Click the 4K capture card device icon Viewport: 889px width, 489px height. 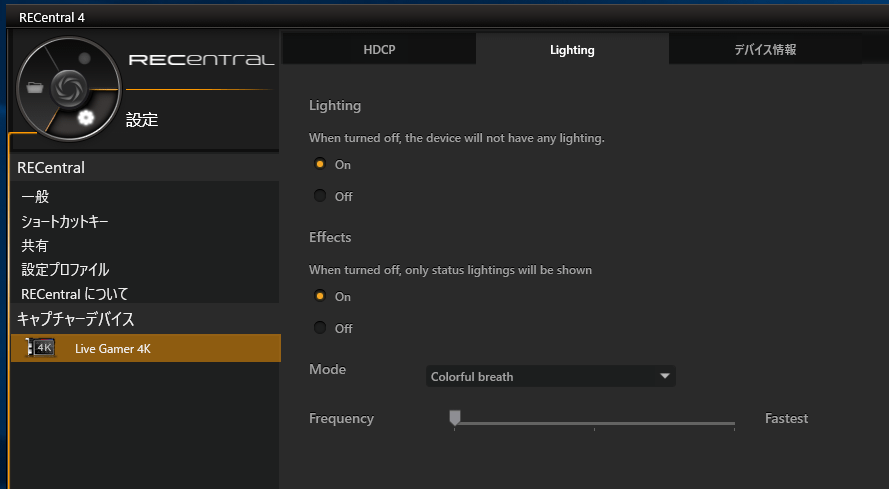[40, 348]
